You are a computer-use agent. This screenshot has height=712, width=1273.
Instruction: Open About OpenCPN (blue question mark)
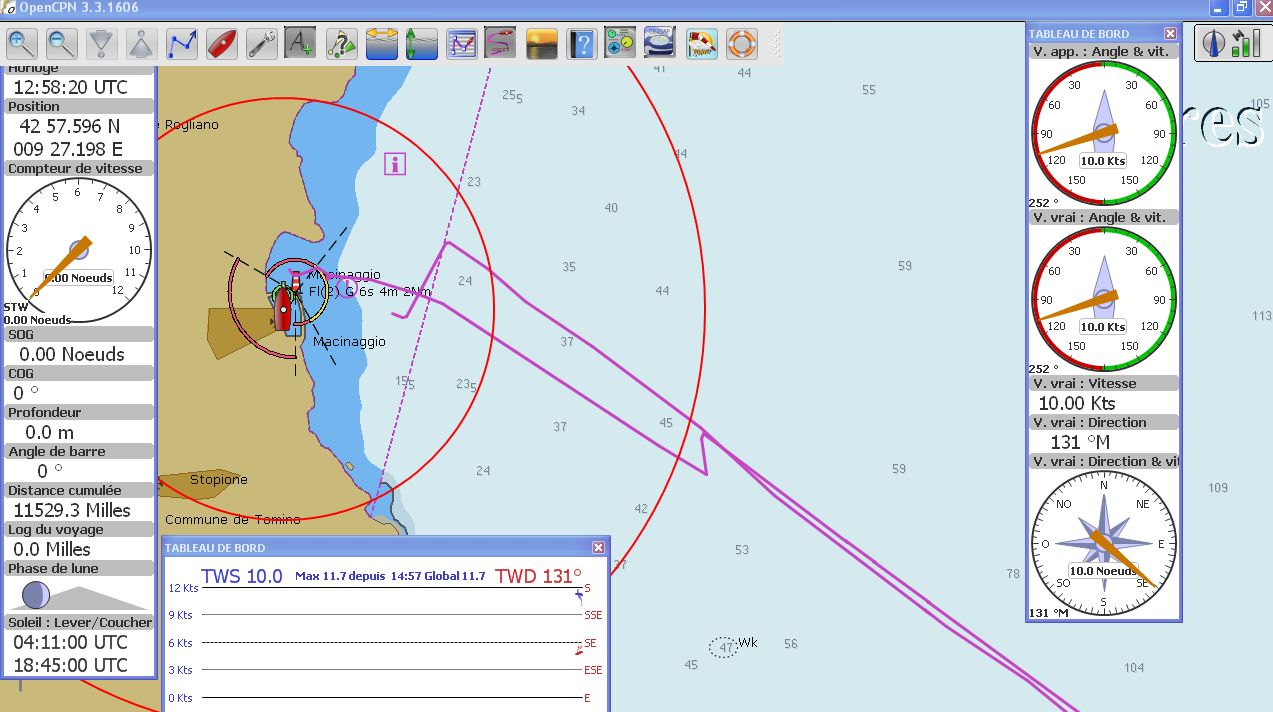582,44
